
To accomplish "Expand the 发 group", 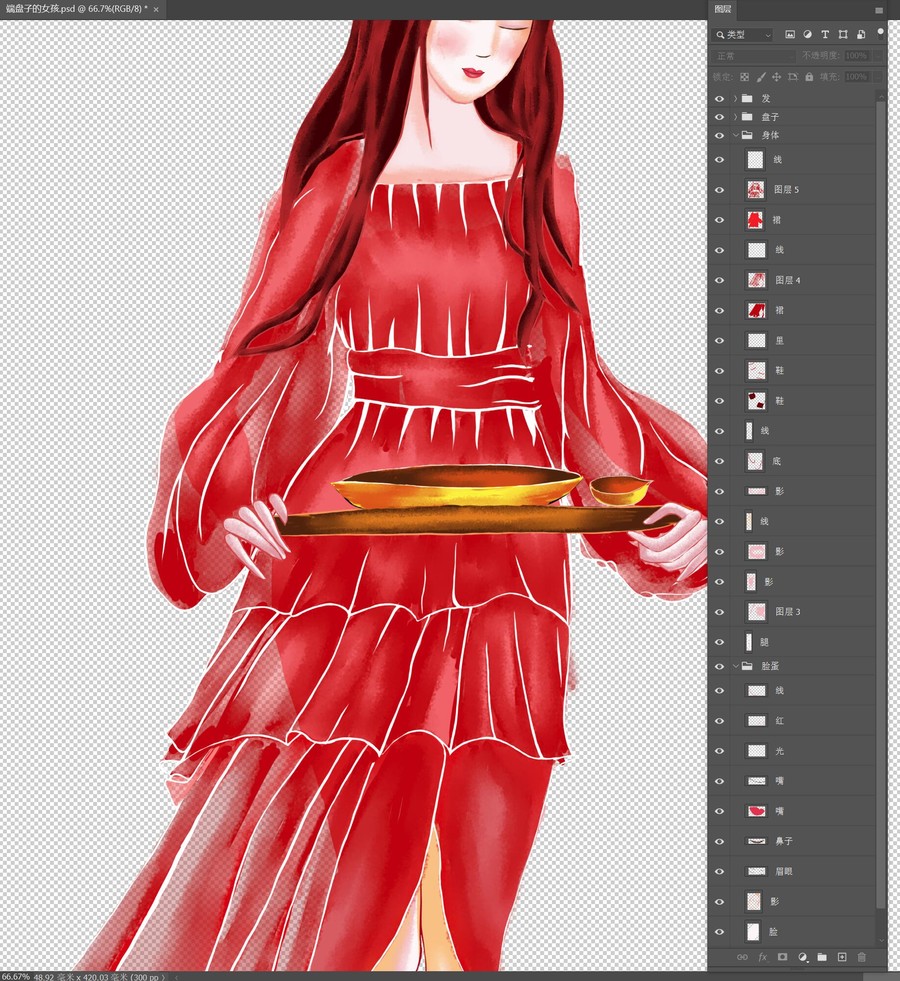I will [736, 99].
